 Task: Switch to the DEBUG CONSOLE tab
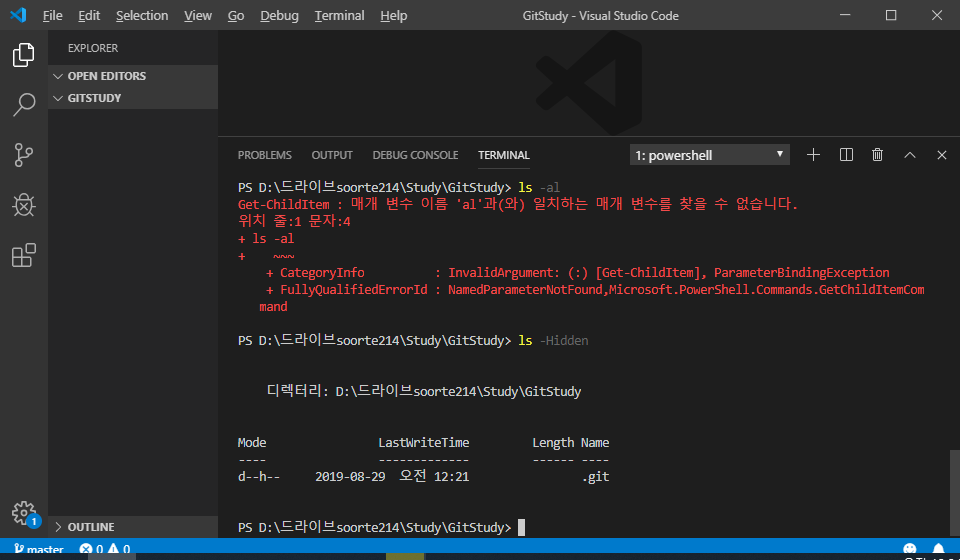pos(415,155)
